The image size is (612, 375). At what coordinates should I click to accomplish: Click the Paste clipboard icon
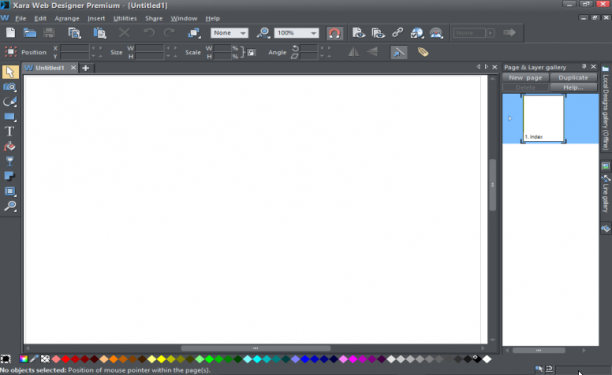[x=100, y=33]
